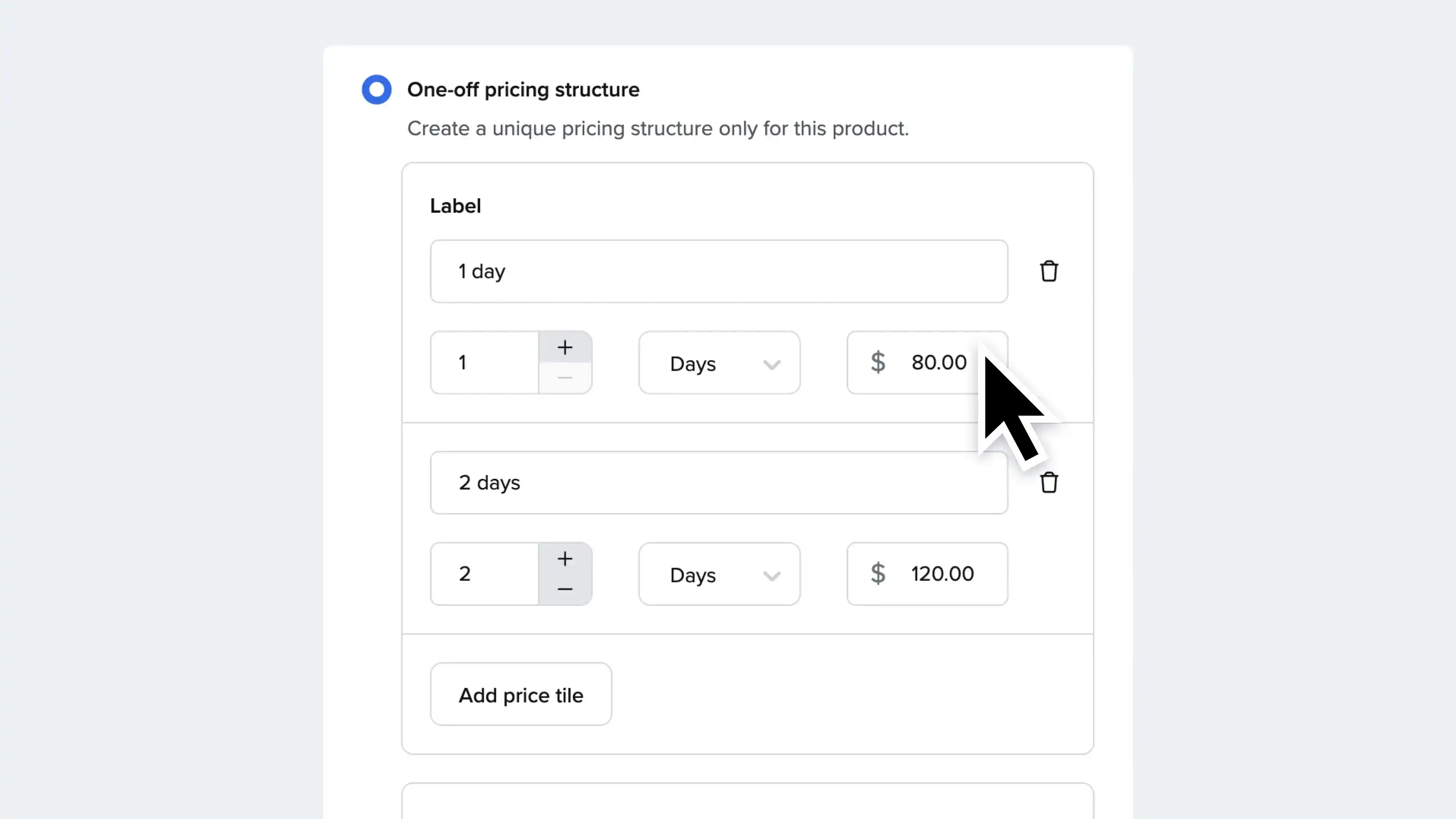Click the chevron on second Days selector

click(772, 576)
